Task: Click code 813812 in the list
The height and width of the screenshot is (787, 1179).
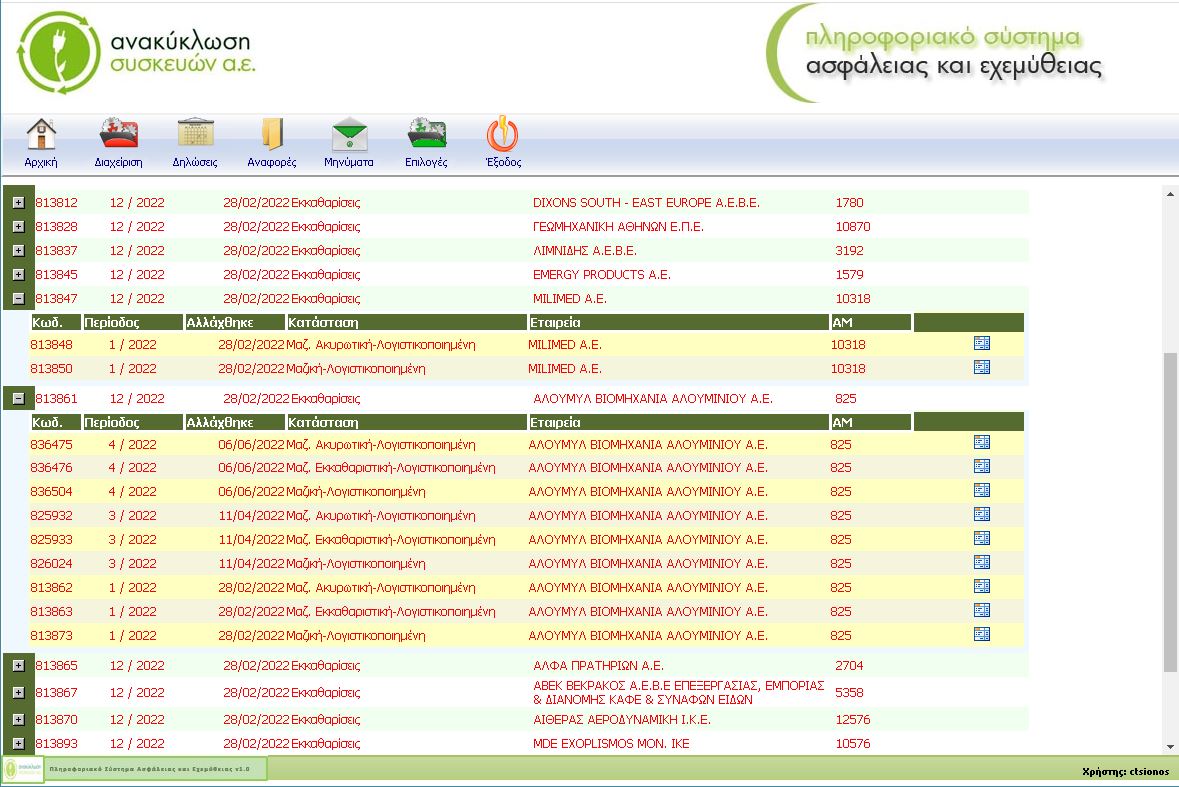Action: (56, 203)
